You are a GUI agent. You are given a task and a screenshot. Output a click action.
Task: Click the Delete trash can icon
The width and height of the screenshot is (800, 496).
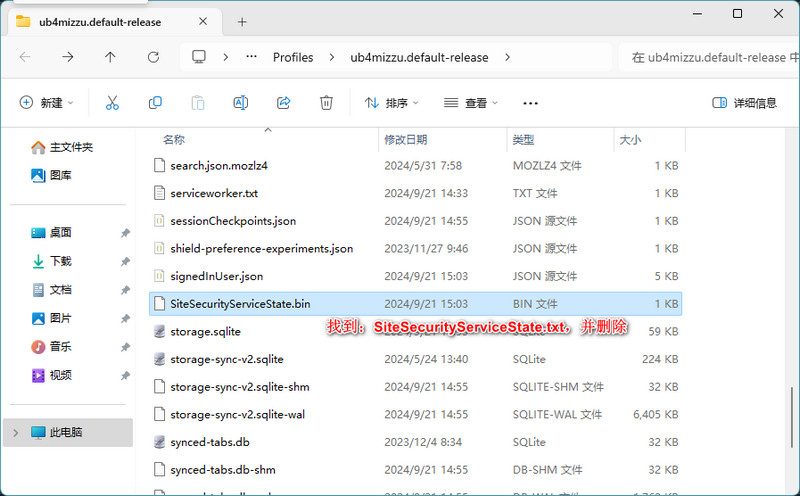point(327,103)
